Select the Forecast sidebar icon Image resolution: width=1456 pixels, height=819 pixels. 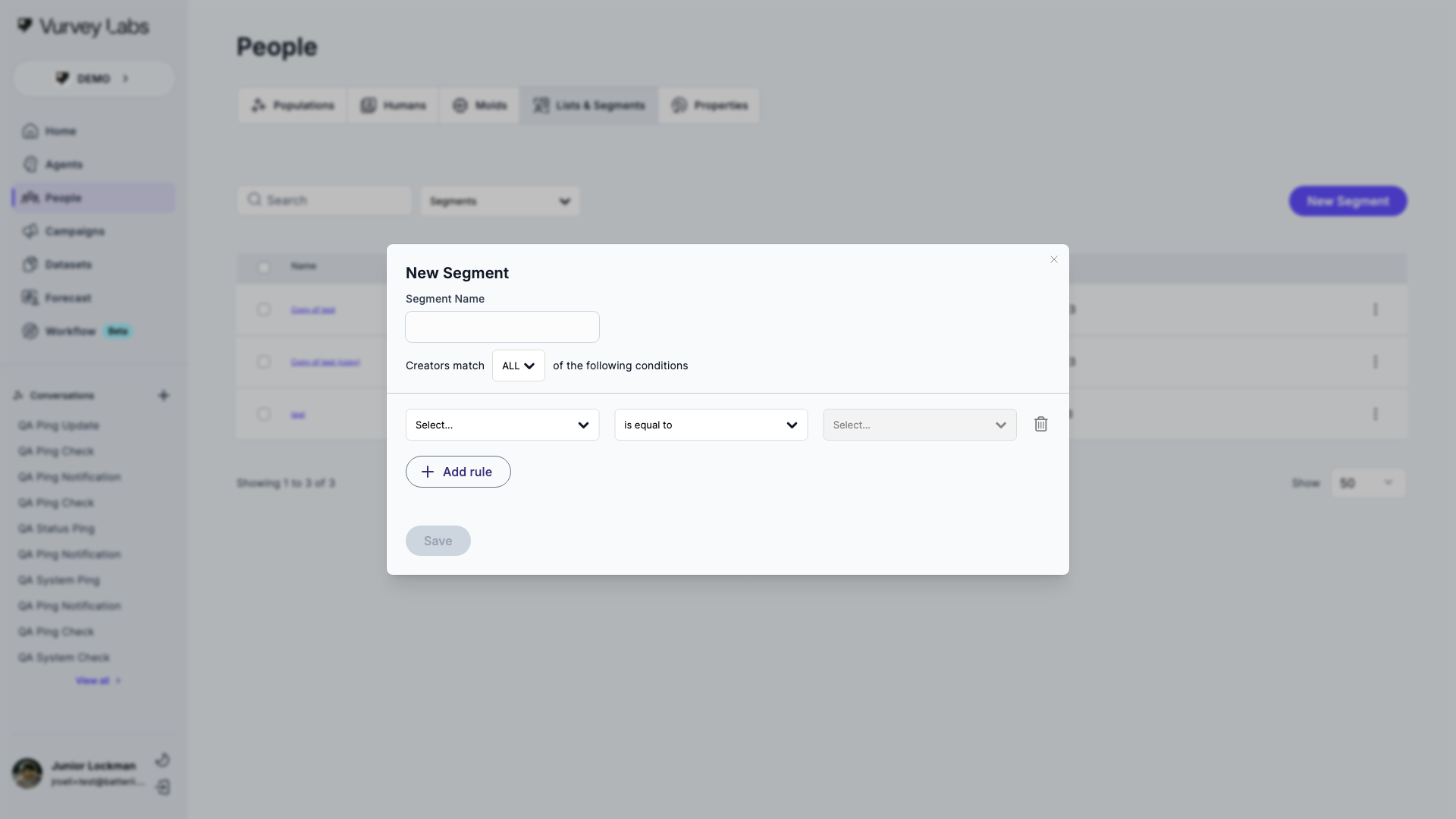(x=30, y=297)
